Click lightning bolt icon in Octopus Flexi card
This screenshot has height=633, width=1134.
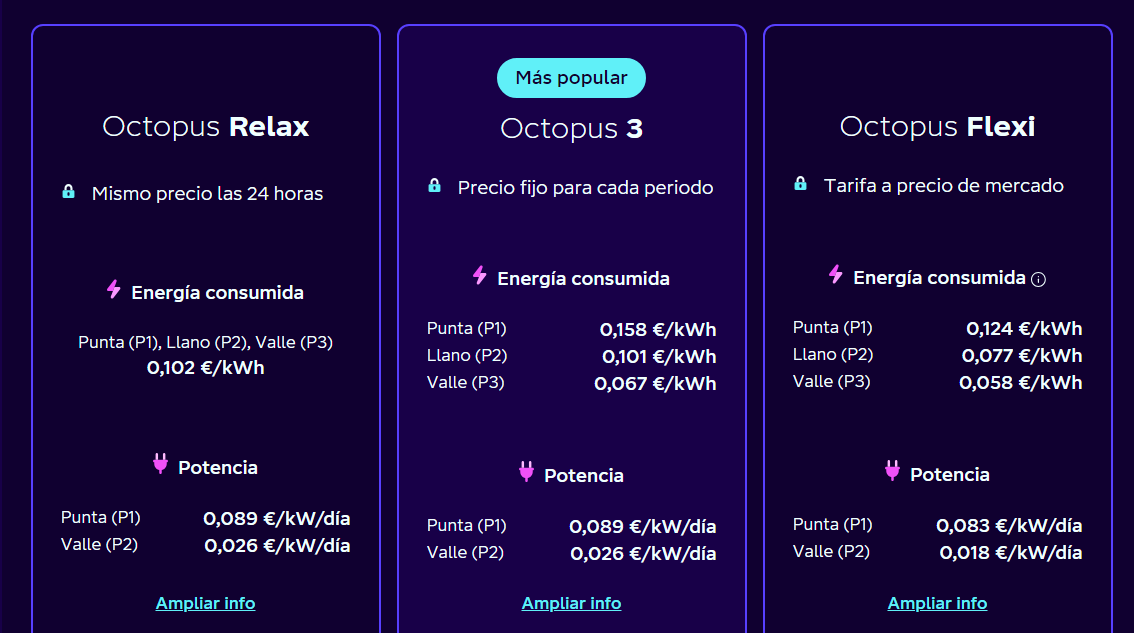(835, 275)
